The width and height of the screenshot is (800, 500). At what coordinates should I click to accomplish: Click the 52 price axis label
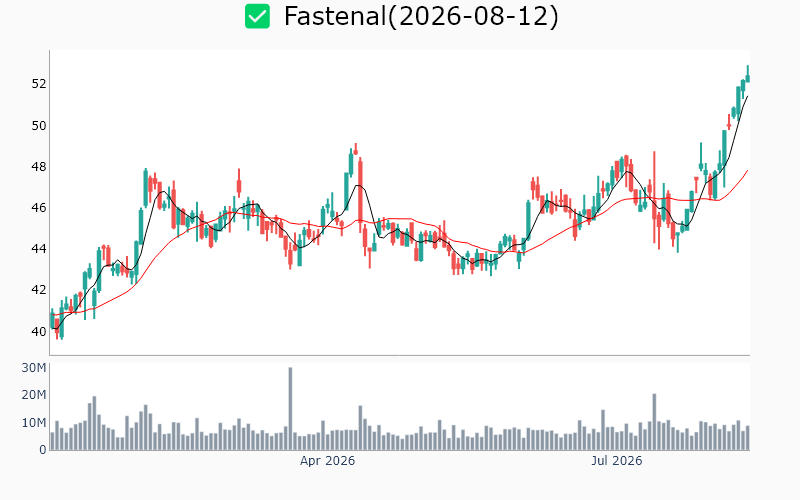point(39,84)
